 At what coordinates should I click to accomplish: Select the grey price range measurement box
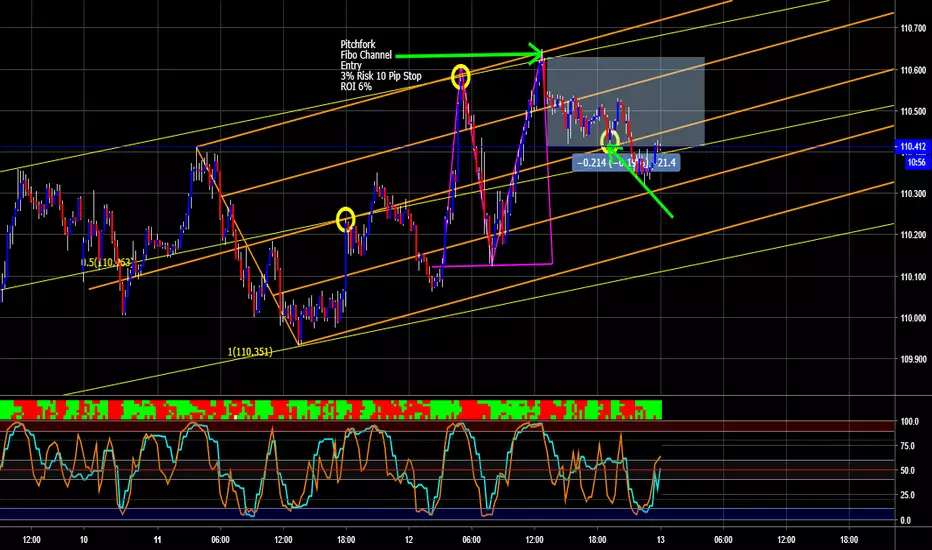[x=625, y=102]
